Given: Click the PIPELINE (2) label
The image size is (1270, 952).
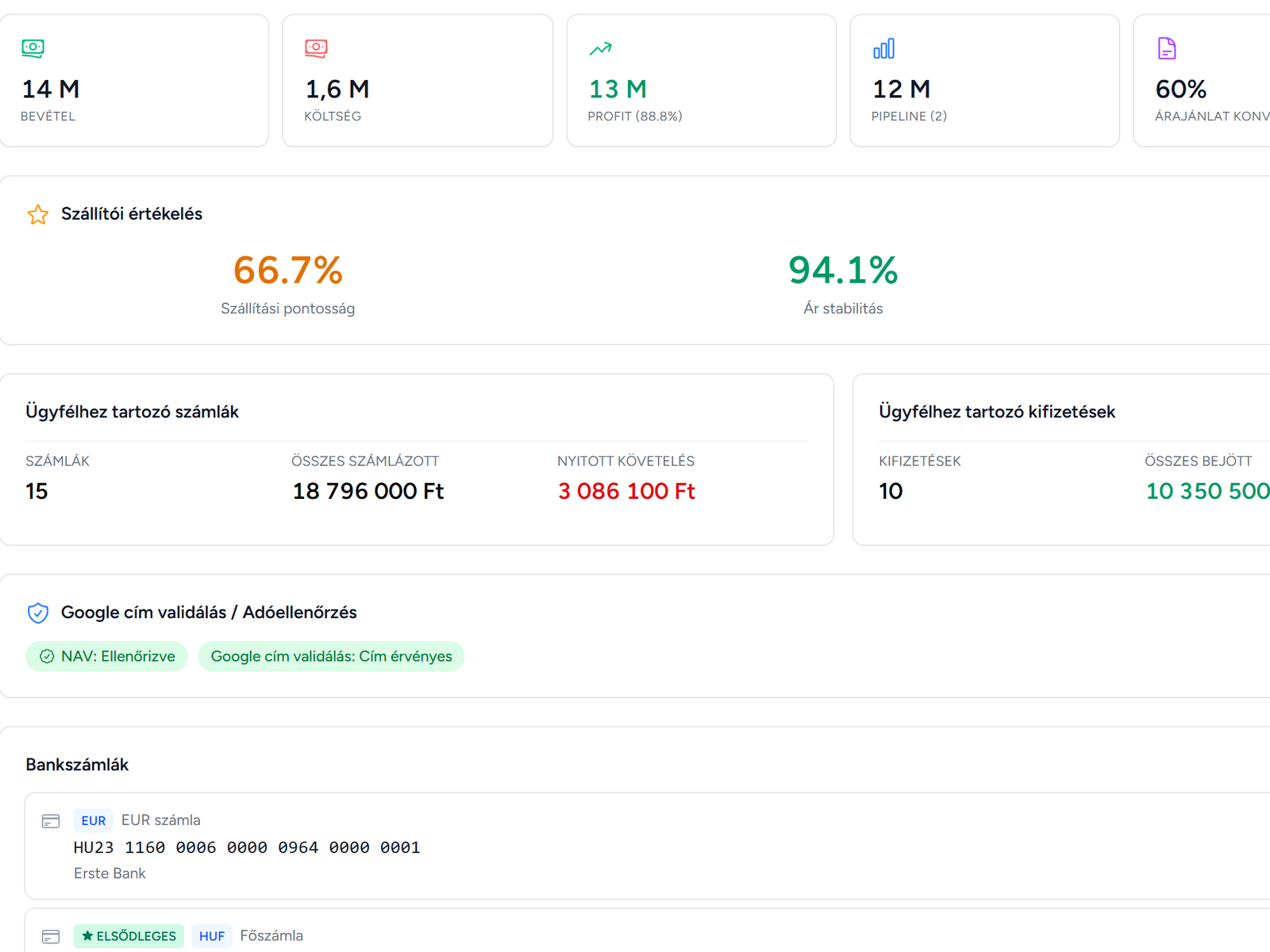Looking at the screenshot, I should [909, 116].
